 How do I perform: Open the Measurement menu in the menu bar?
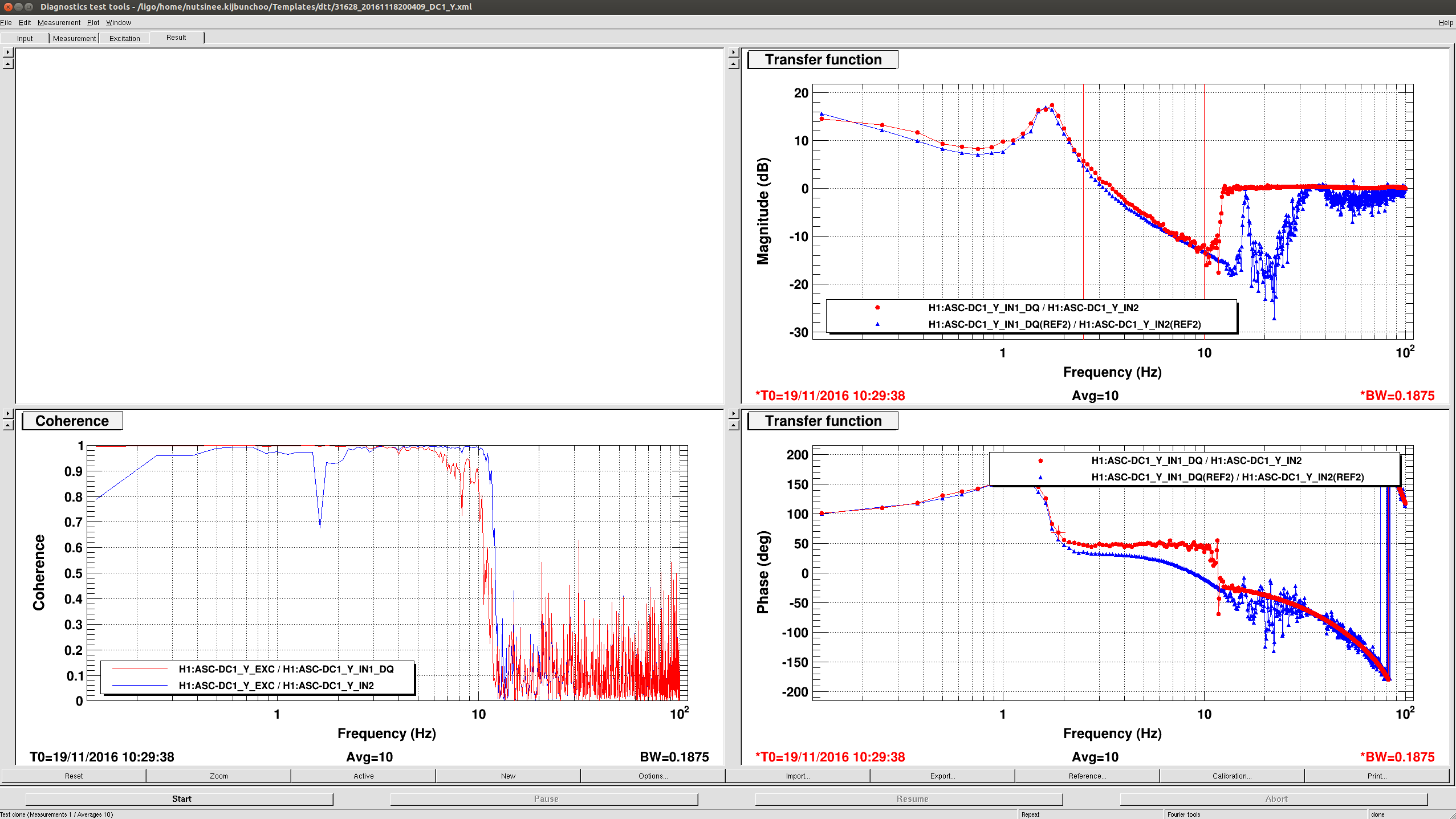coord(59,23)
